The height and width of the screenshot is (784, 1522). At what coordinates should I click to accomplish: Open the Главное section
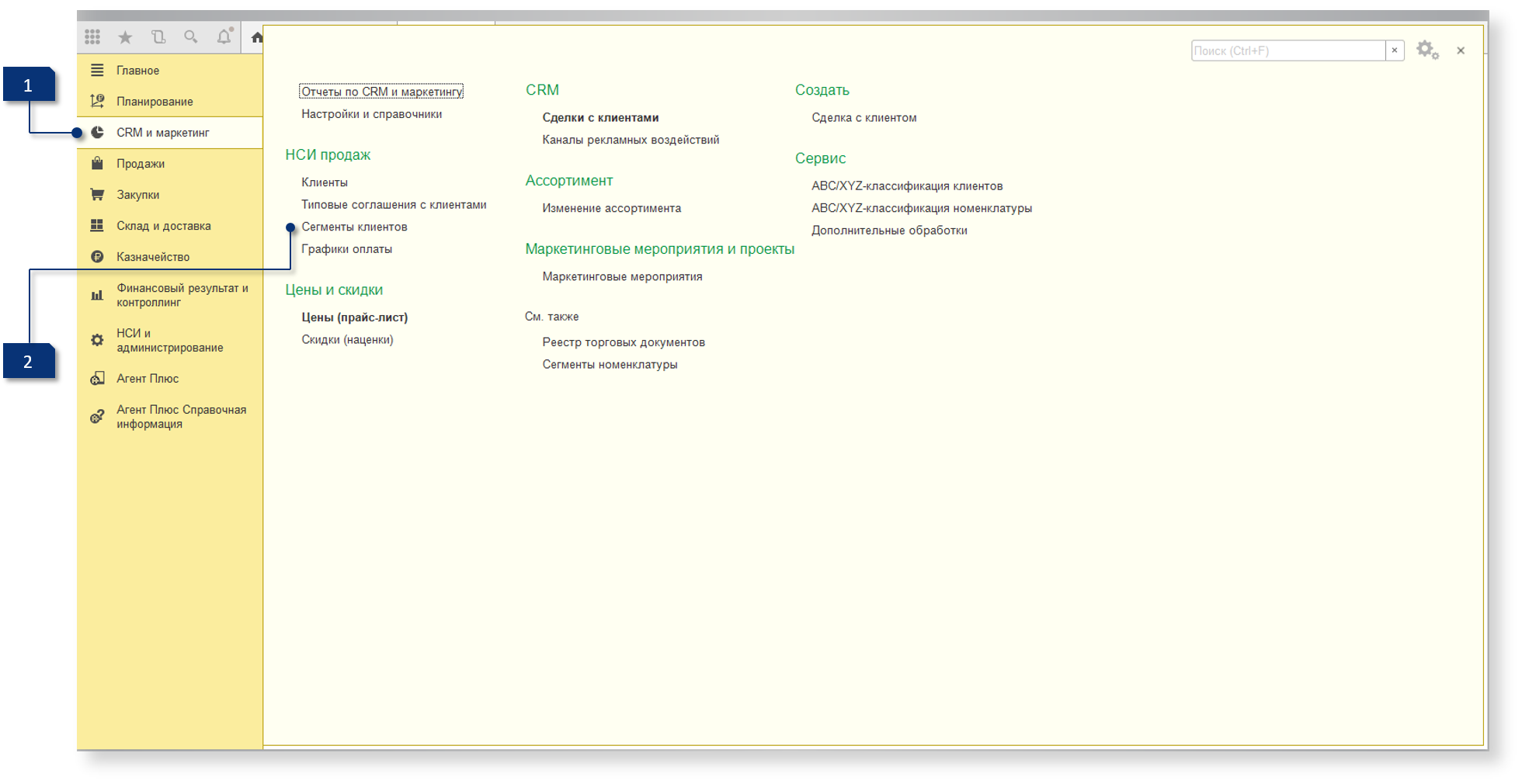170,71
